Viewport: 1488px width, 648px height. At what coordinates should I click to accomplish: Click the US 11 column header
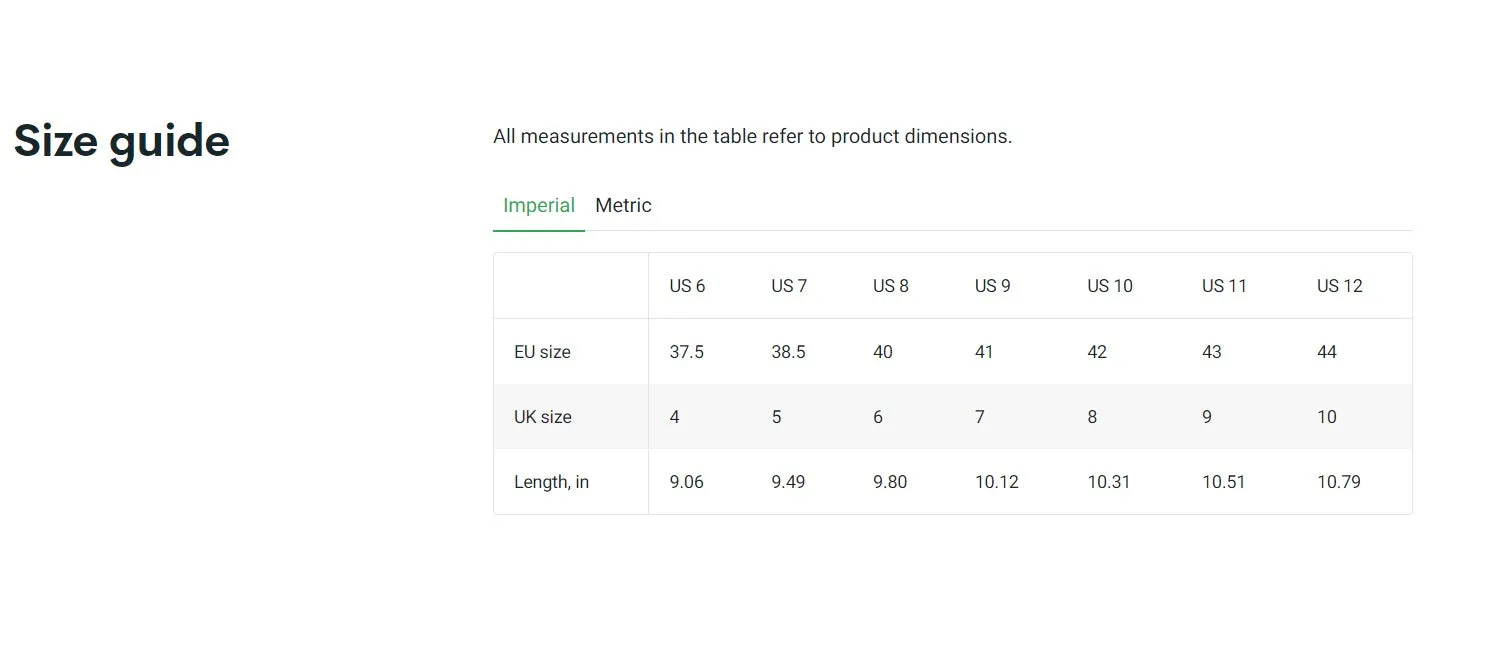tap(1224, 286)
